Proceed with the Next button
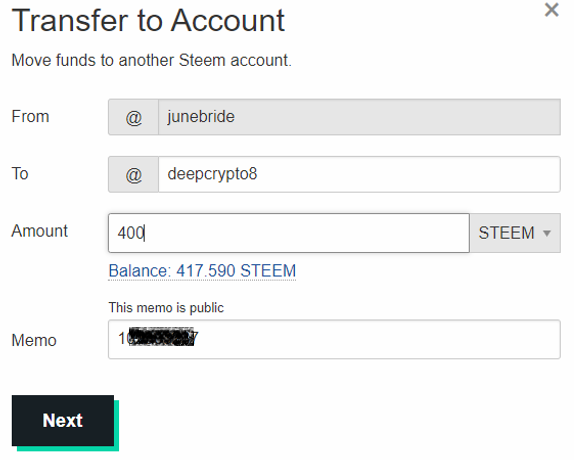 (x=63, y=421)
